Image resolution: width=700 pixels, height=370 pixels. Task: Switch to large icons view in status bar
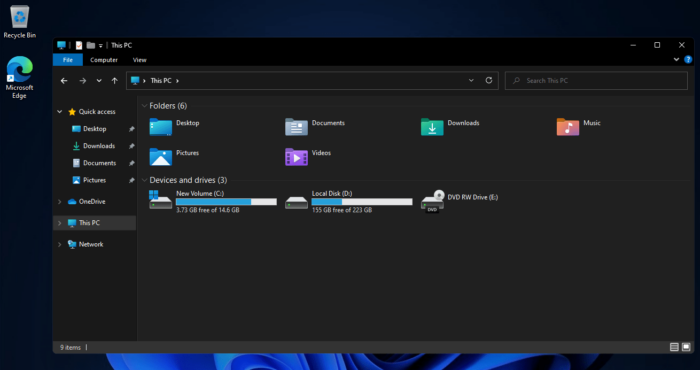coord(686,347)
